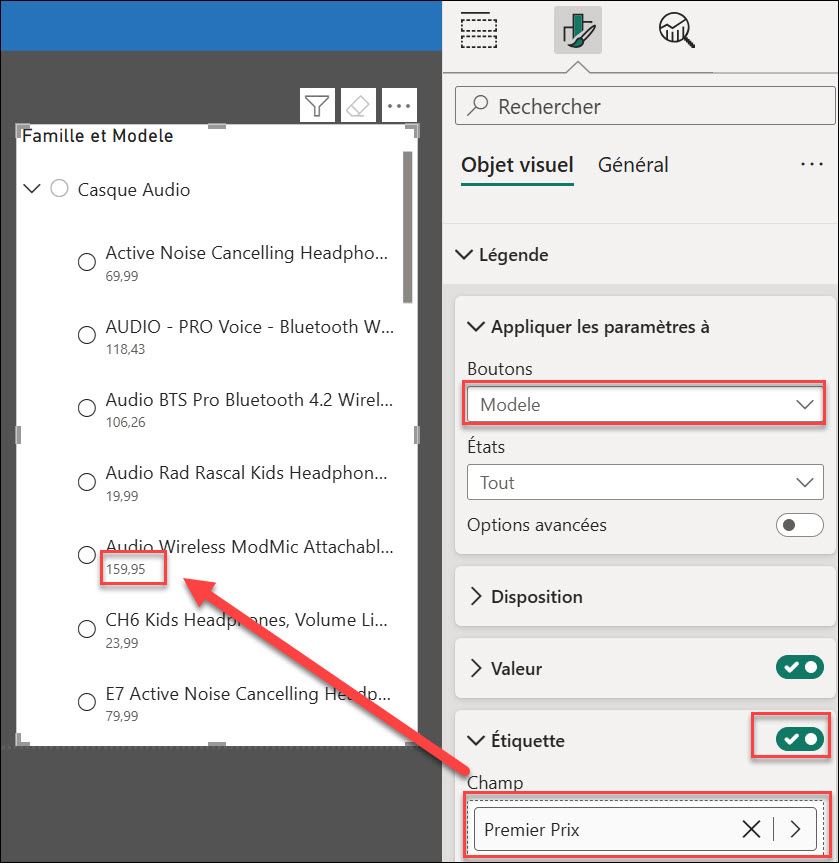Viewport: 839px width, 863px height.
Task: Open the Boutons dropdown showing Modele
Action: pyautogui.click(x=645, y=405)
